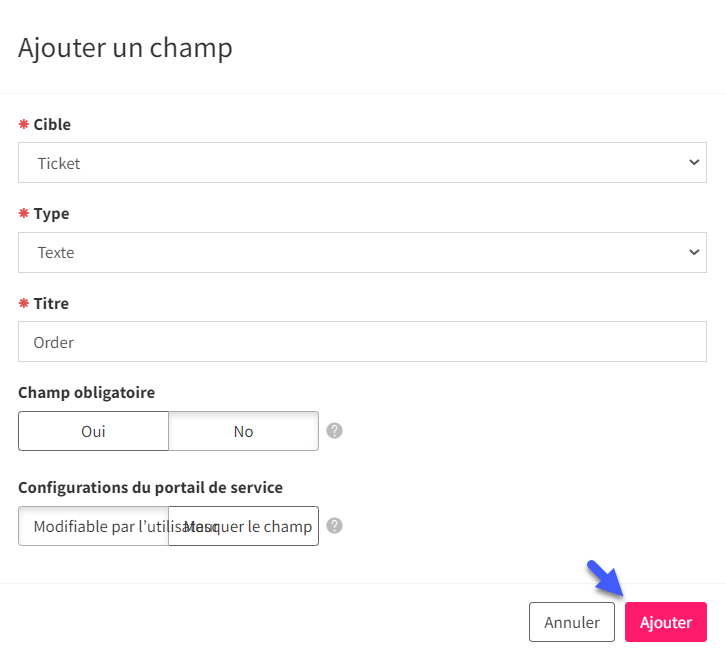The height and width of the screenshot is (661, 726).
Task: Click help icon beside Champ obligatoire
Action: point(334,431)
